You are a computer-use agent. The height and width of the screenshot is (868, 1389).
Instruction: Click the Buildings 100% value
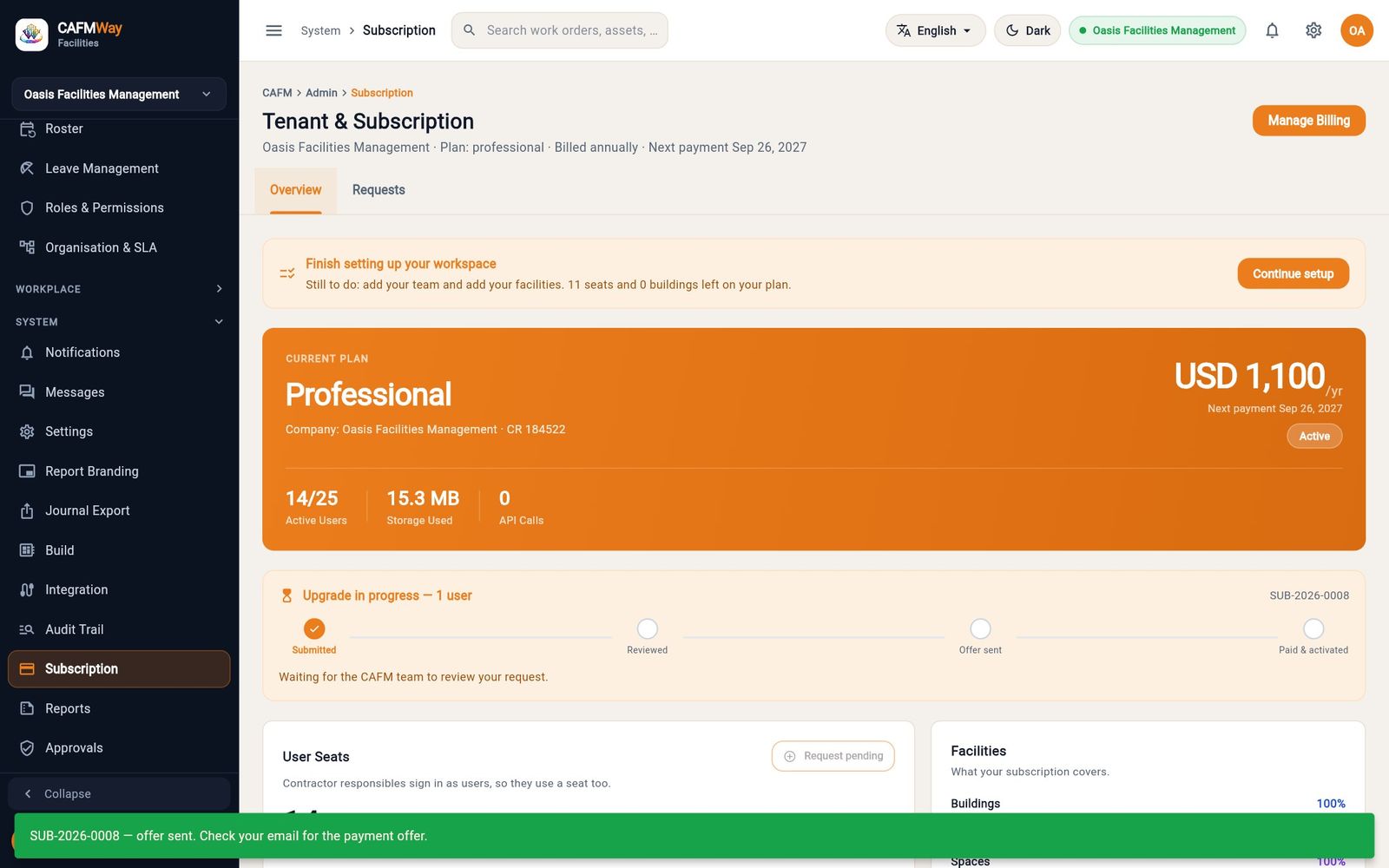click(x=1331, y=804)
